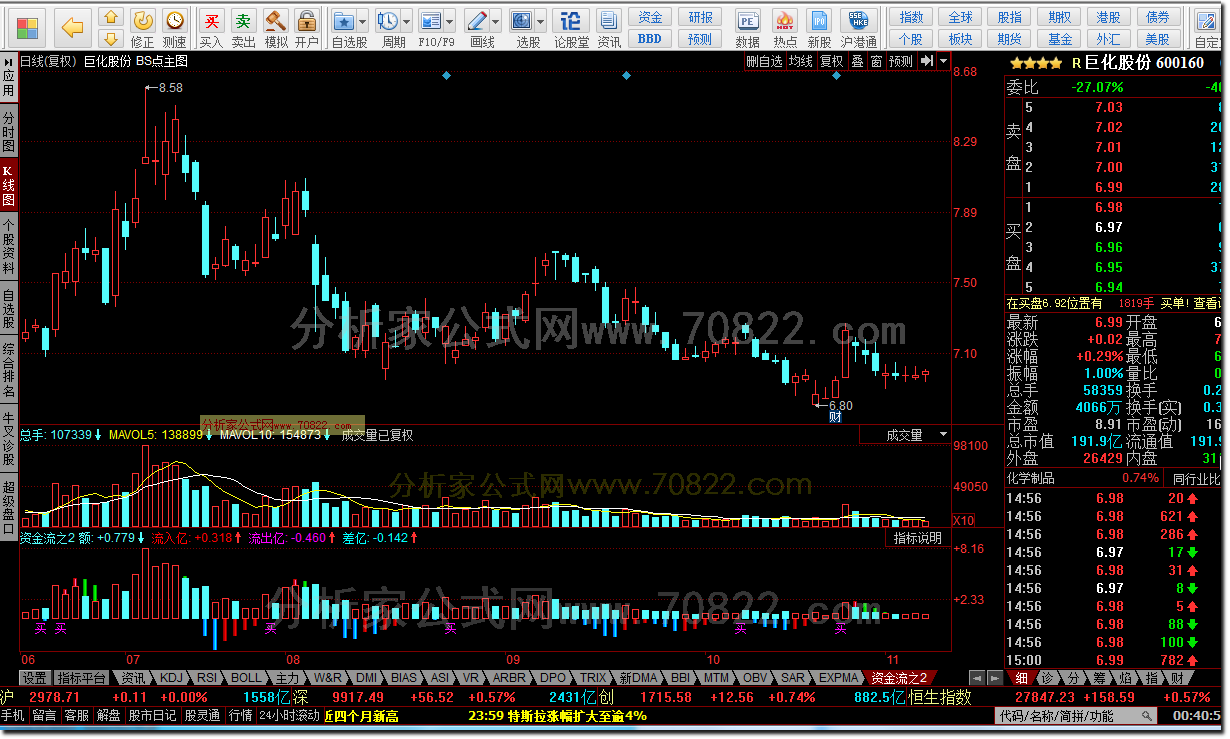
Task: Expand the 选股 dropdown arrow
Action: pyautogui.click(x=540, y=22)
